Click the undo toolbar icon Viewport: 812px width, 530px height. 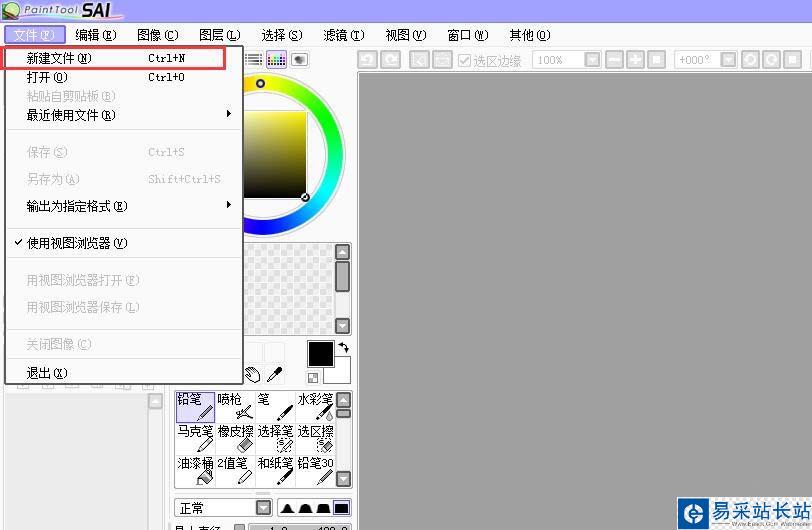tap(367, 60)
